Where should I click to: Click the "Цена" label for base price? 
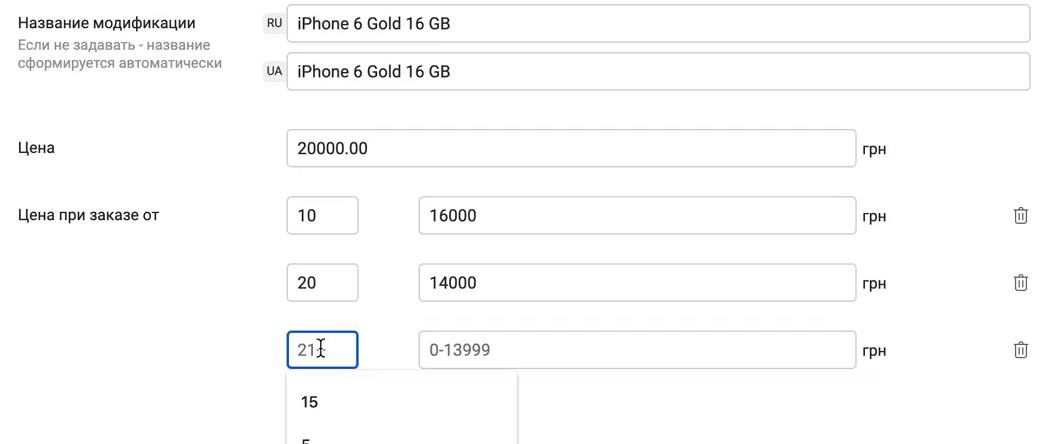pos(36,148)
